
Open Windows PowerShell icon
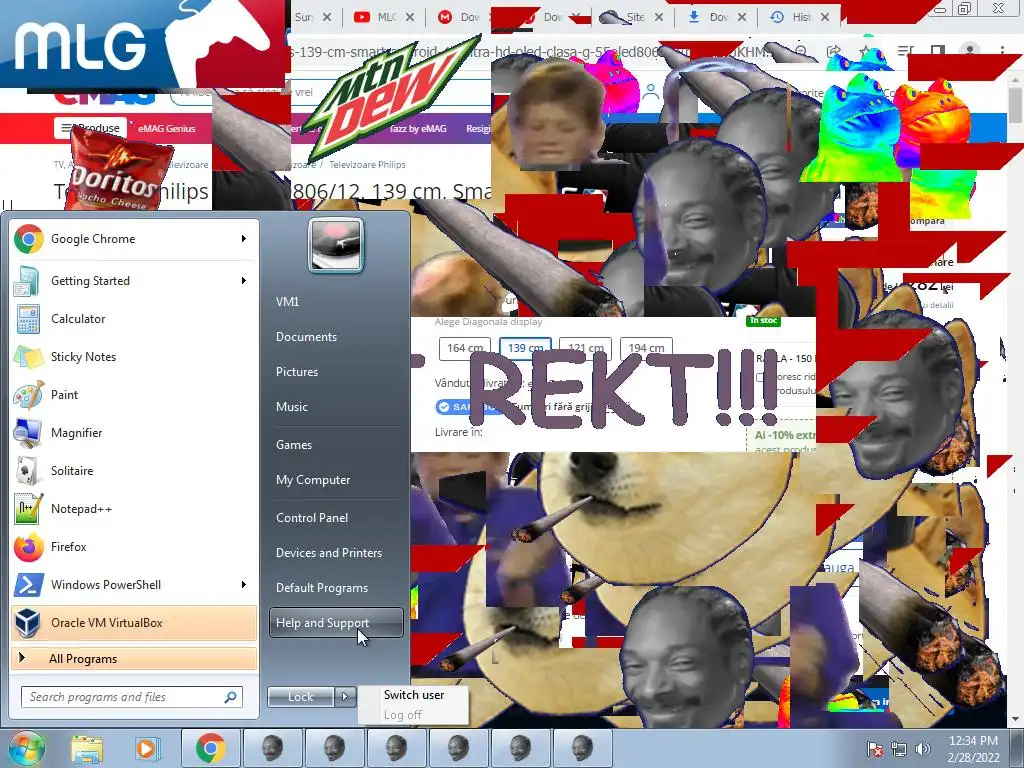27,584
